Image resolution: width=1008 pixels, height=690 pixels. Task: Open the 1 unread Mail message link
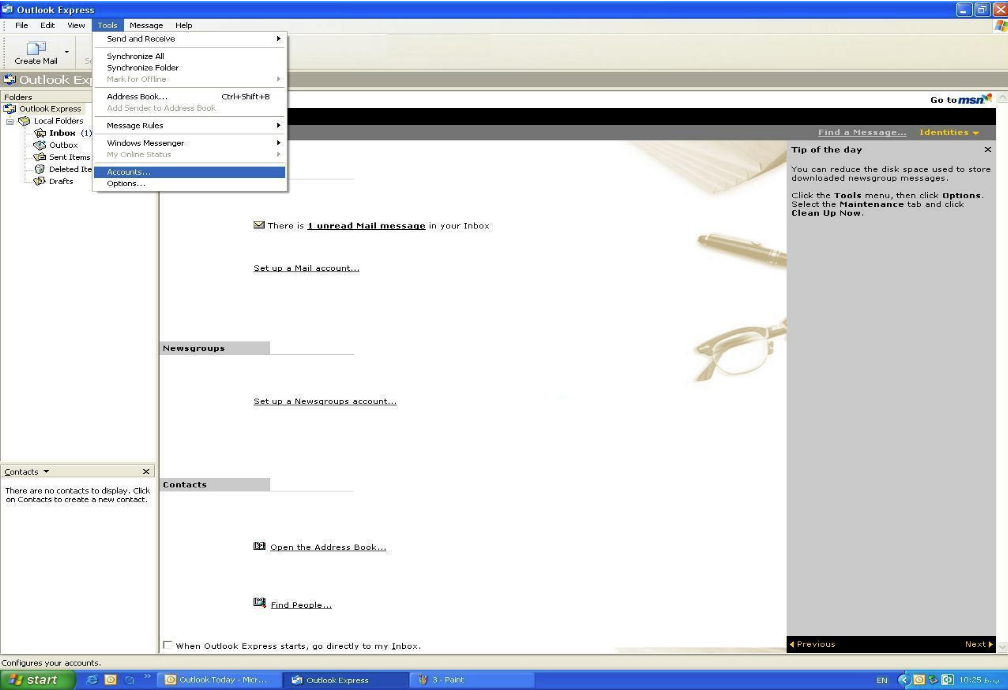click(366, 226)
